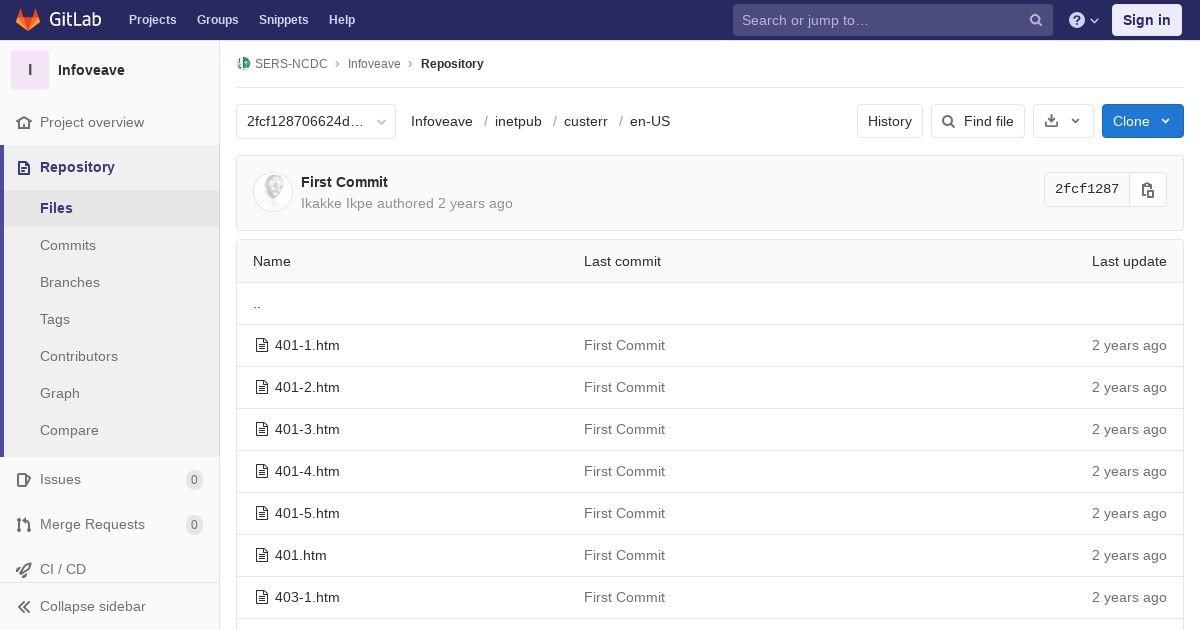This screenshot has height=630, width=1200.
Task: Click the Repository file icon in sidebar
Action: point(24,168)
